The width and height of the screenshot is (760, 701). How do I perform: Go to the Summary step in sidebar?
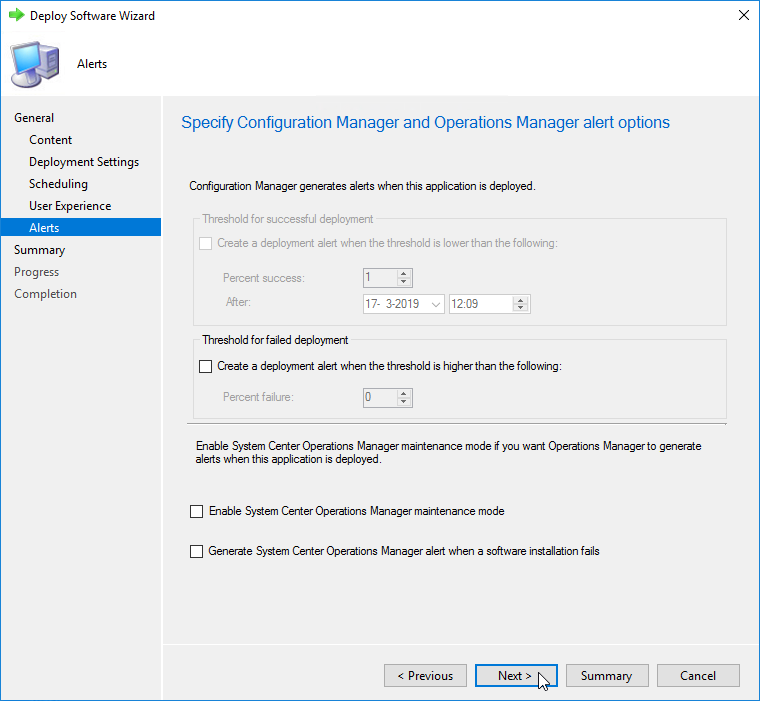click(39, 250)
